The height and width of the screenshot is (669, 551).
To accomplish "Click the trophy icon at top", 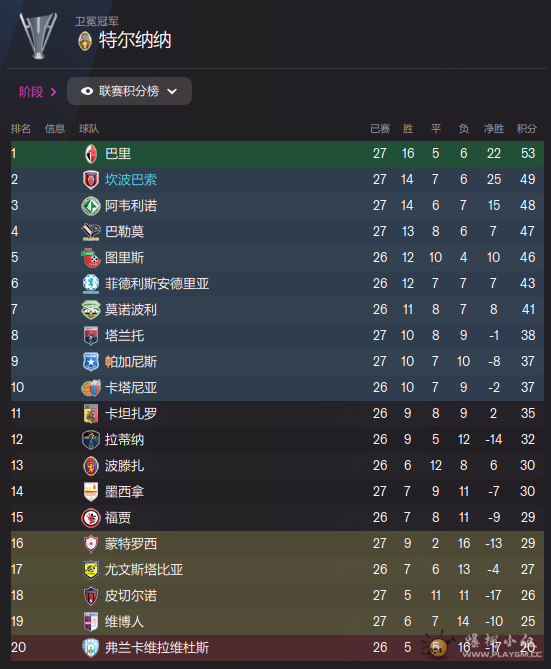I will coord(38,35).
